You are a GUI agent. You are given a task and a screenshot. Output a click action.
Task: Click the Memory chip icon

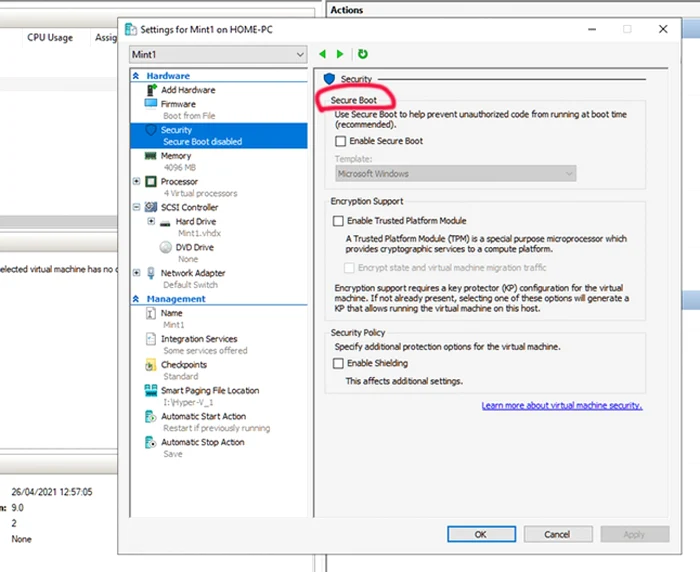click(150, 156)
